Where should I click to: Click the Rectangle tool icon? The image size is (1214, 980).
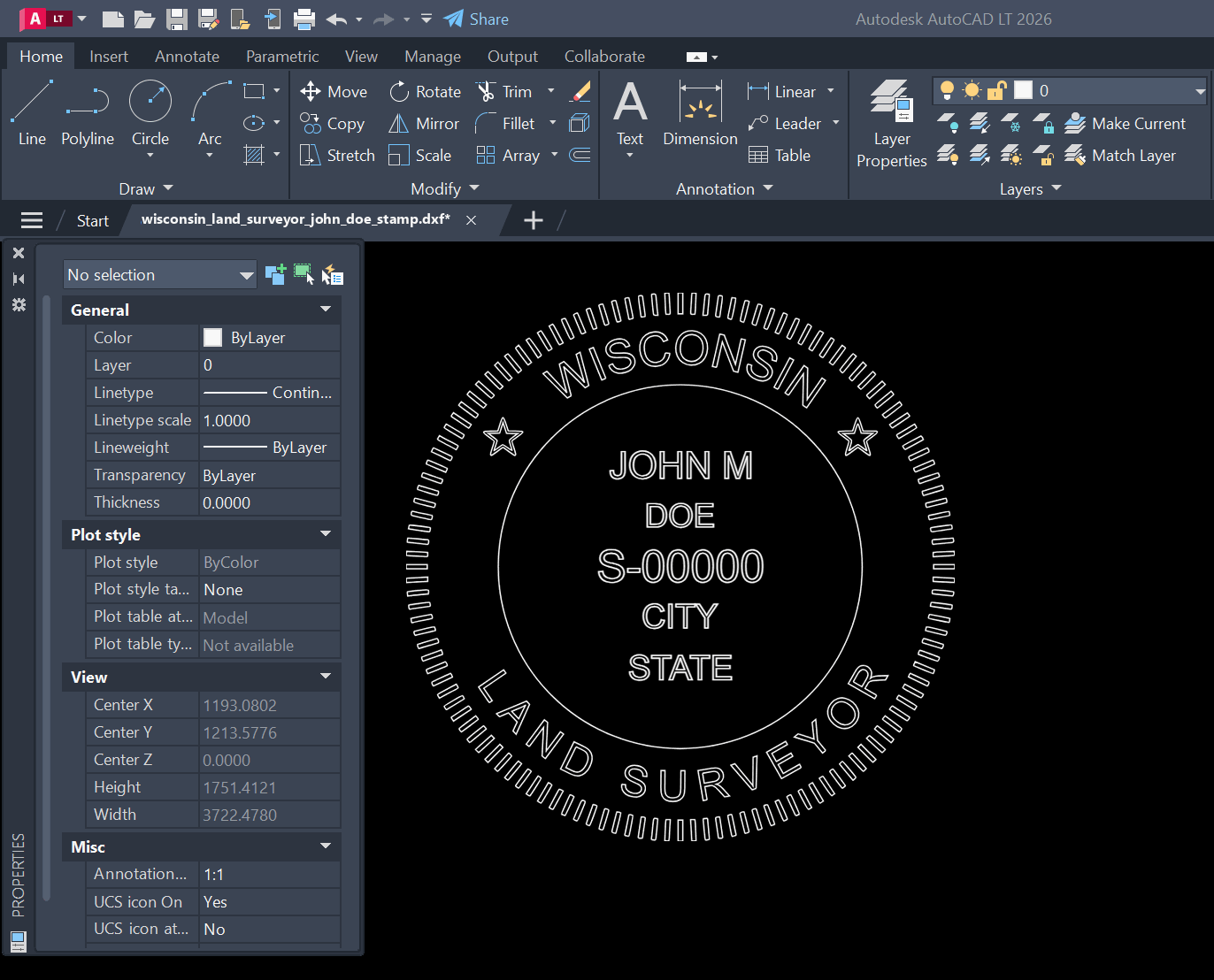click(x=254, y=91)
